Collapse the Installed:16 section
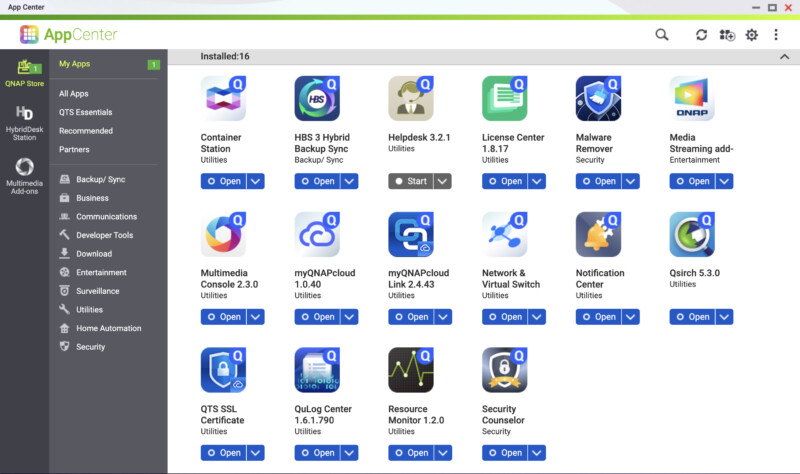Screen dimensions: 800x474 [785, 57]
